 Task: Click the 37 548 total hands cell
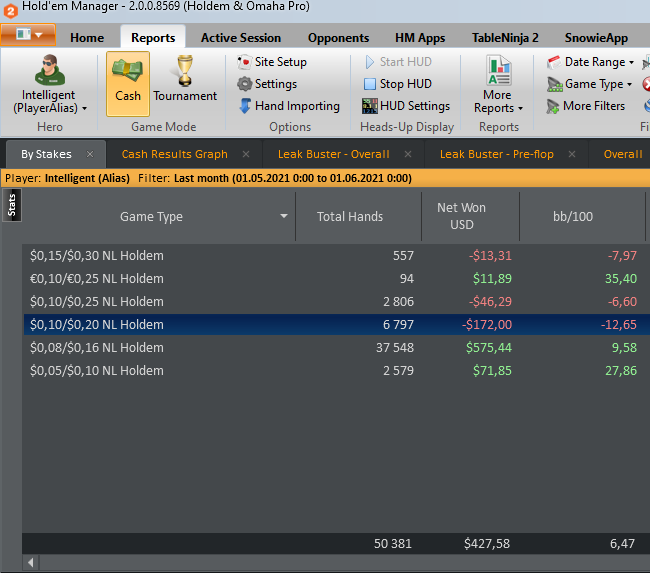pos(395,347)
